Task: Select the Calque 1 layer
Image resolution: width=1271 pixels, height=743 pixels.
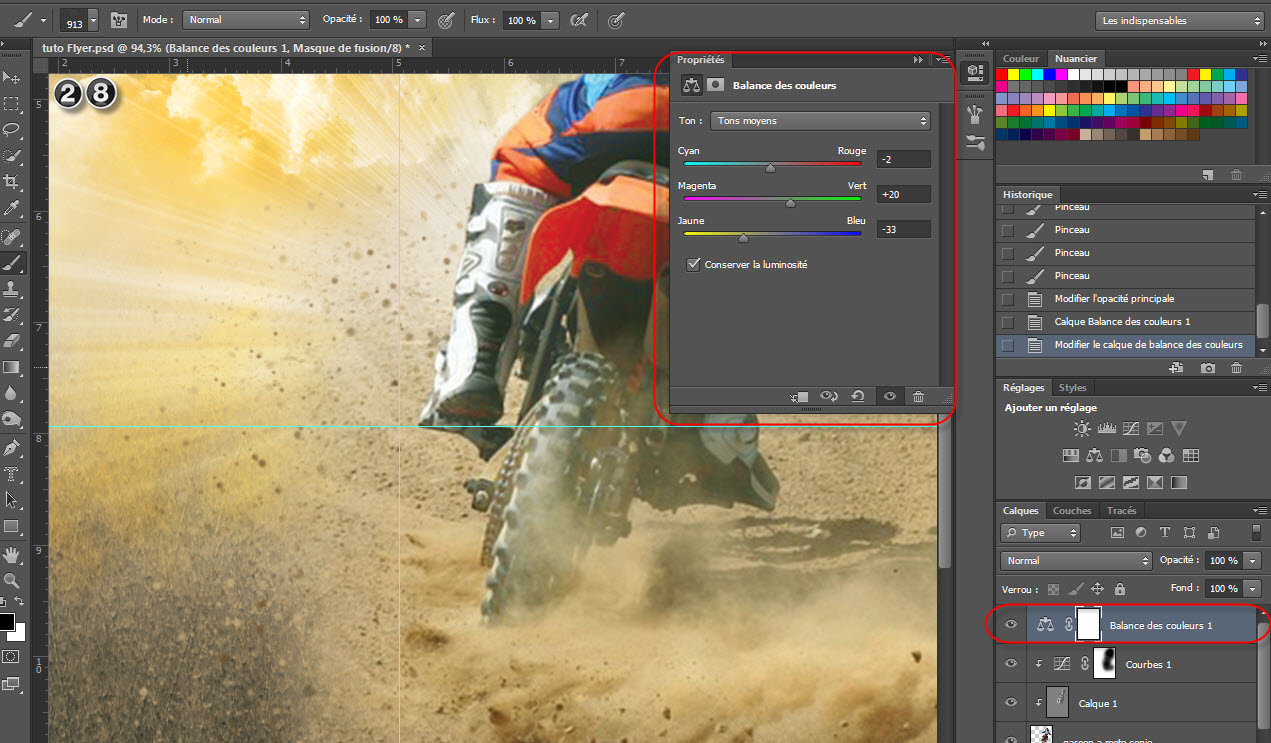Action: (x=1098, y=704)
